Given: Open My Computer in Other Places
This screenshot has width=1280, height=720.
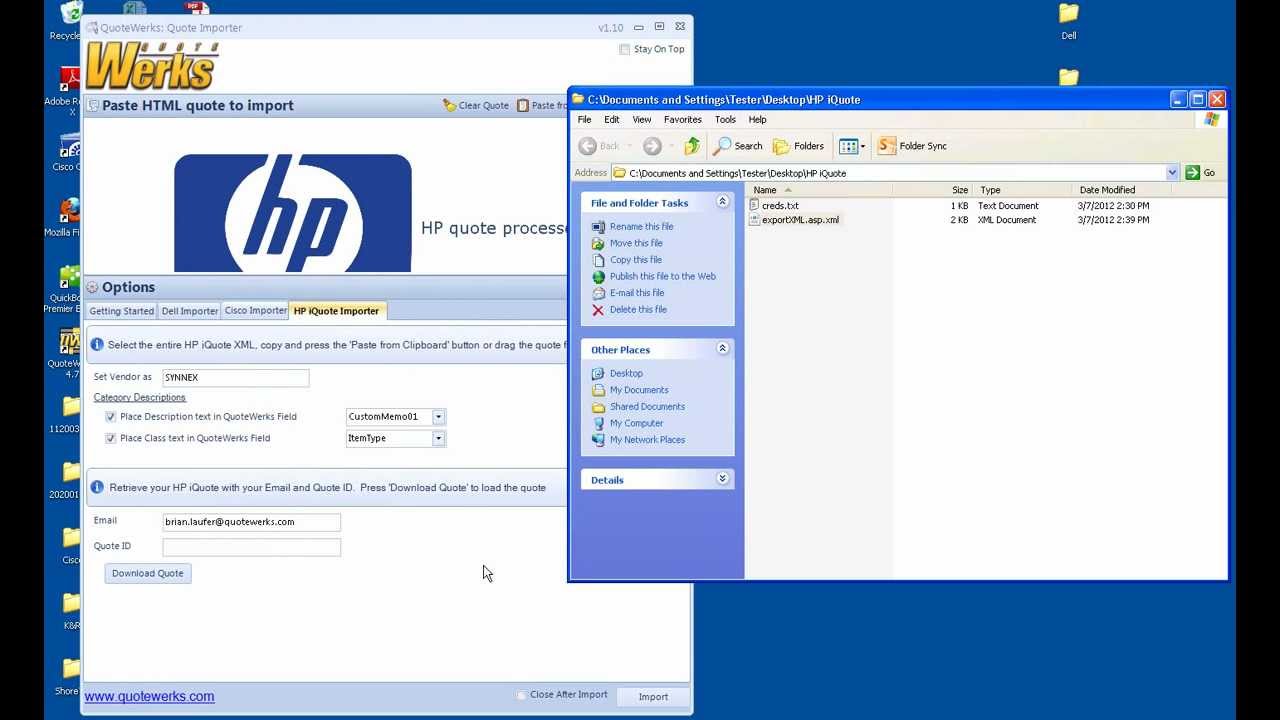Looking at the screenshot, I should point(636,423).
